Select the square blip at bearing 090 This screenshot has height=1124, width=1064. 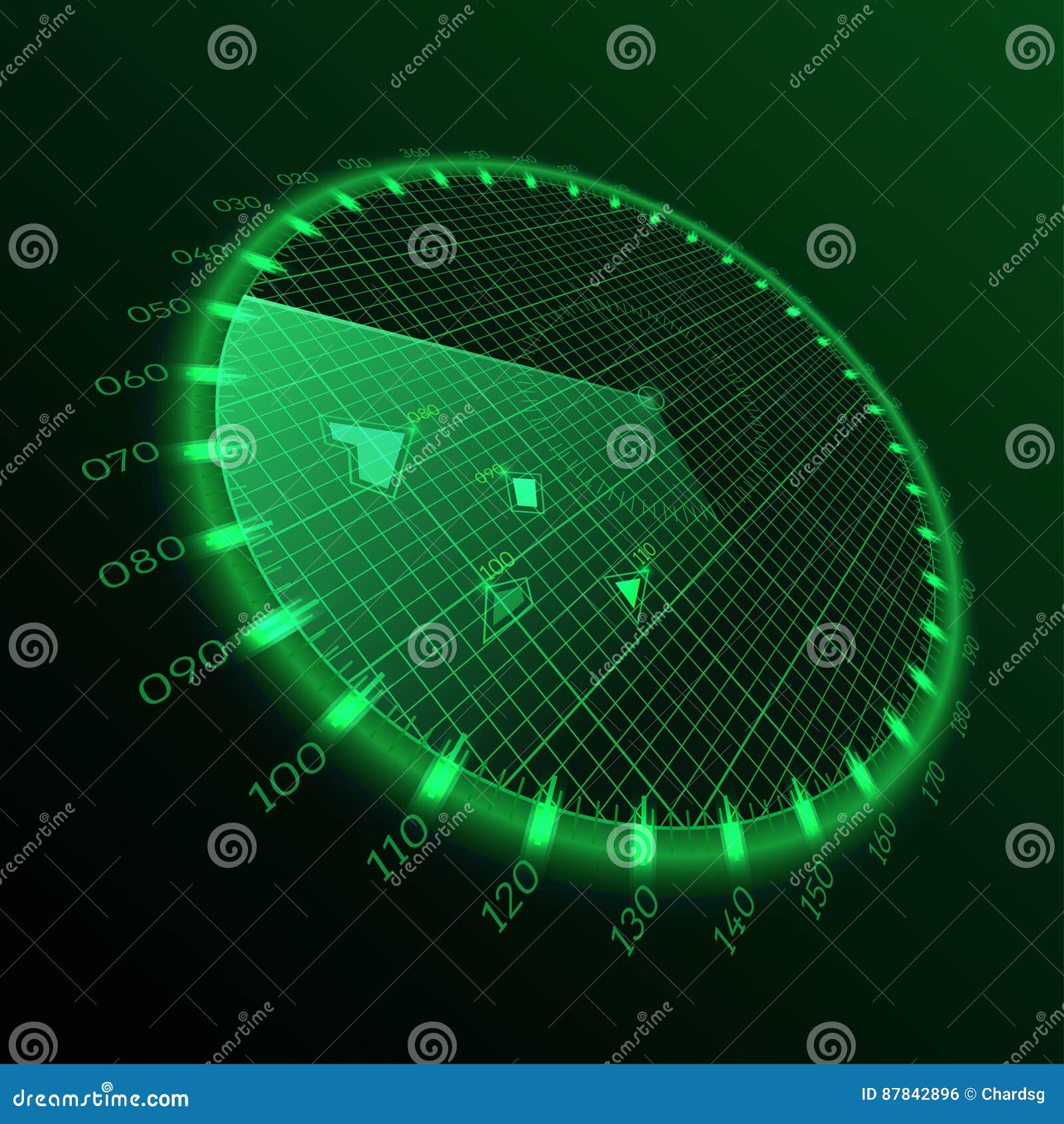pos(525,492)
